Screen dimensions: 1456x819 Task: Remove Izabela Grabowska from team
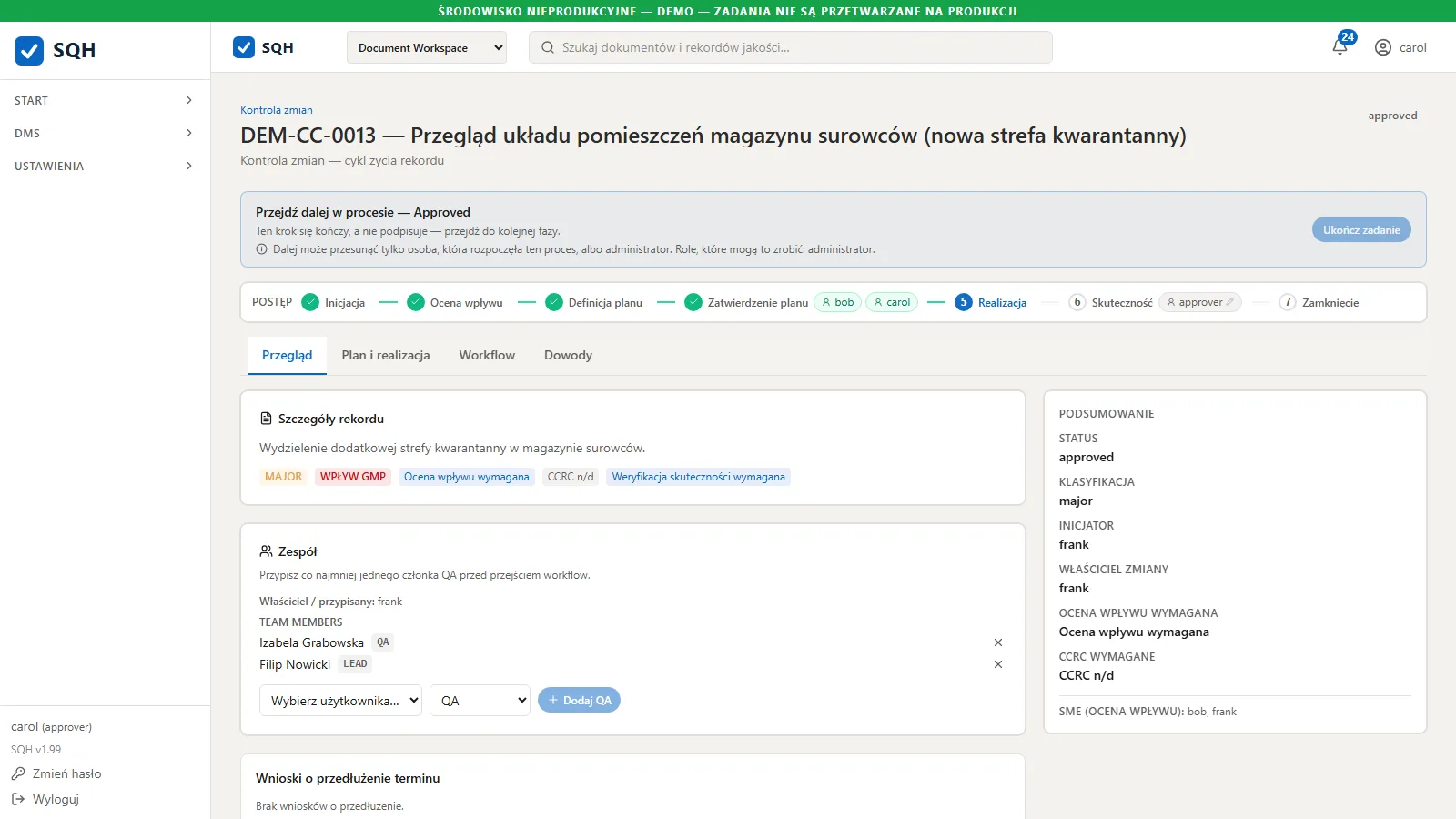click(x=998, y=642)
